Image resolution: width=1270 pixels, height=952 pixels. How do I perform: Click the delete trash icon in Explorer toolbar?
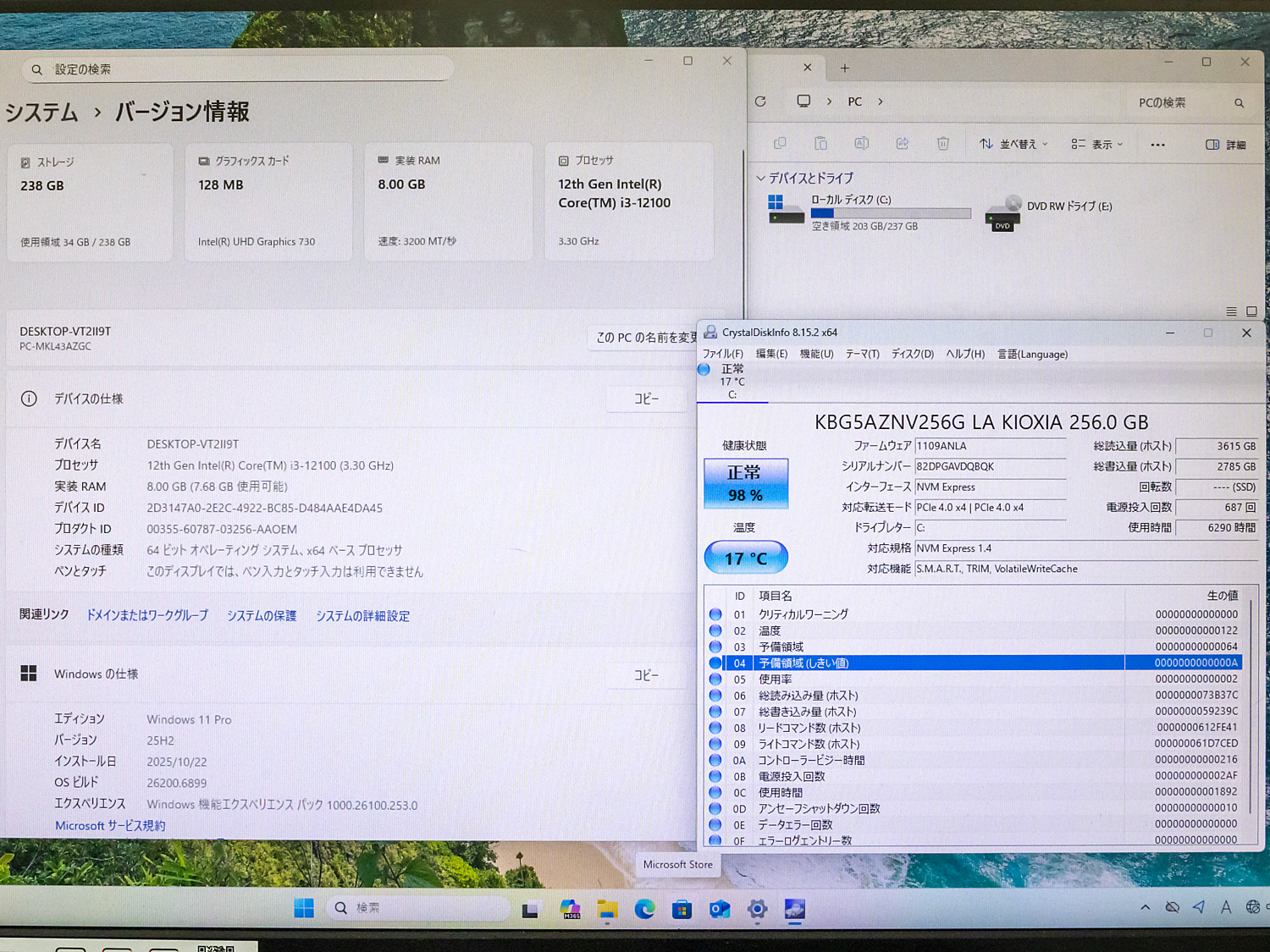942,144
